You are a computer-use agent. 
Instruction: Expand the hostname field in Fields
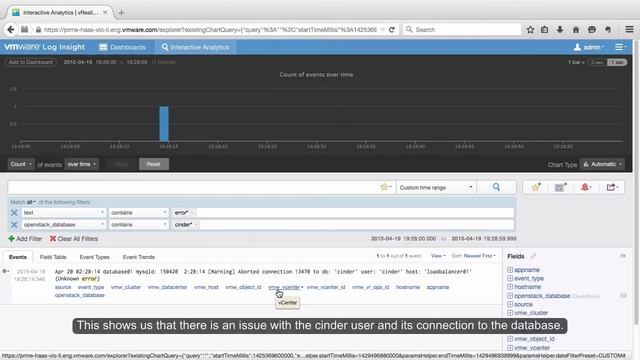coord(510,287)
